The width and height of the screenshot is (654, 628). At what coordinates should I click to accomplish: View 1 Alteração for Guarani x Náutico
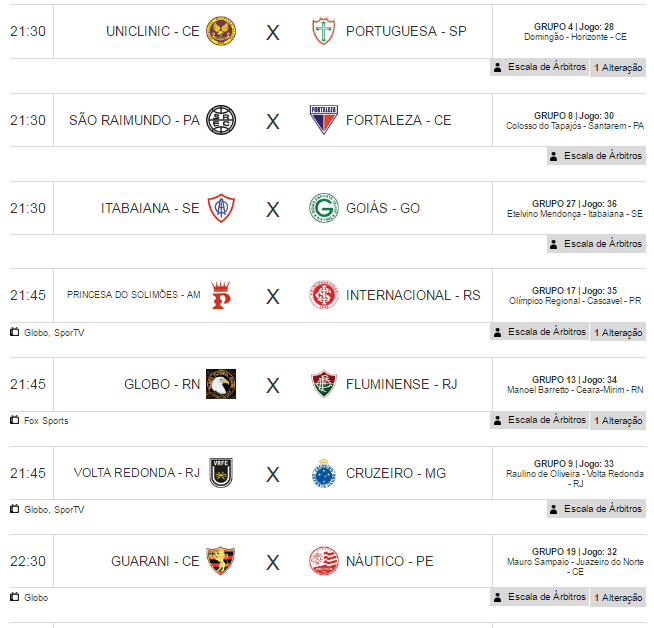[618, 598]
